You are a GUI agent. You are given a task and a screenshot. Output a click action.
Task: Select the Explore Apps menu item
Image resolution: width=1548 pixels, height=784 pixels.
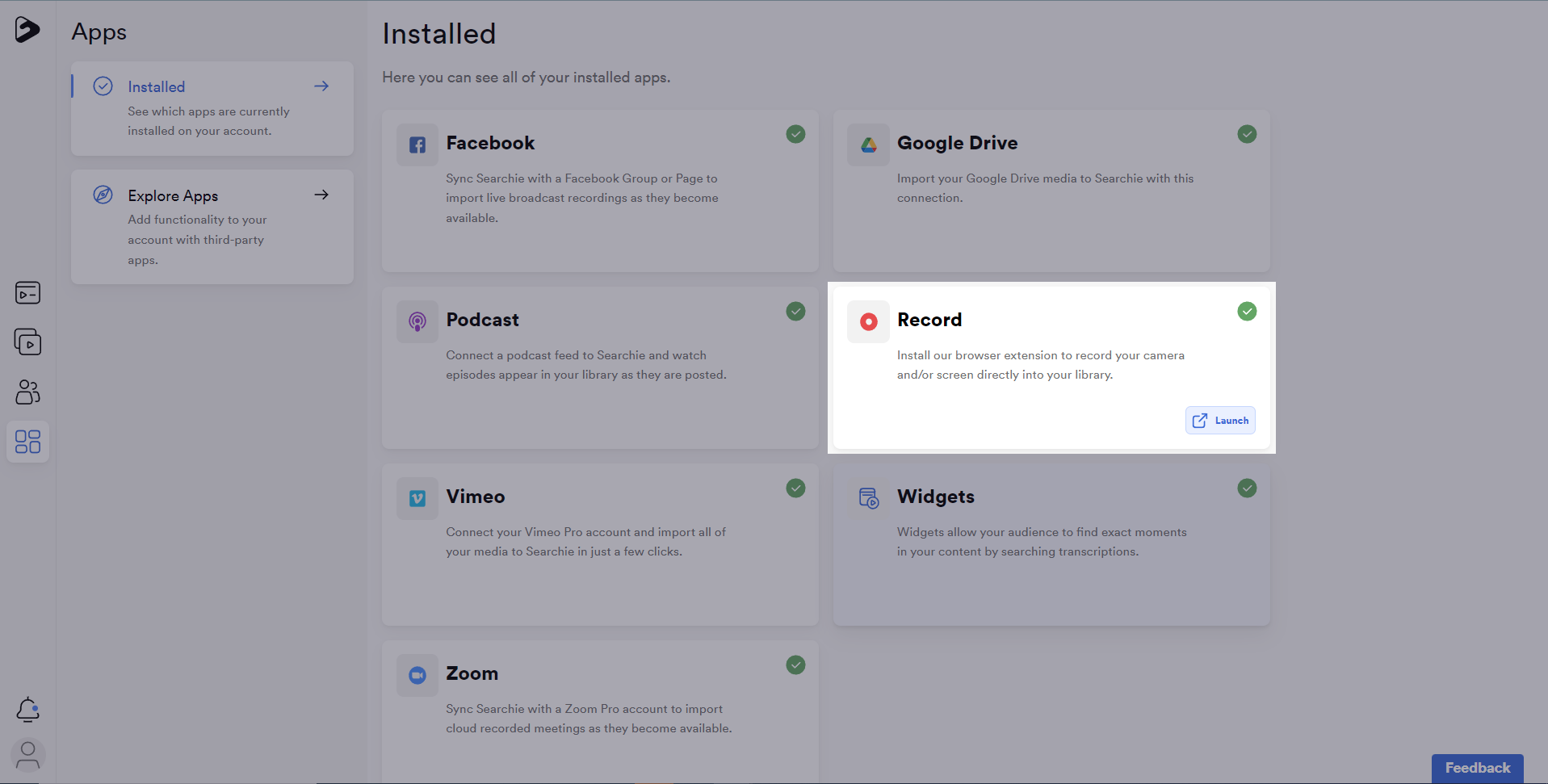(212, 227)
